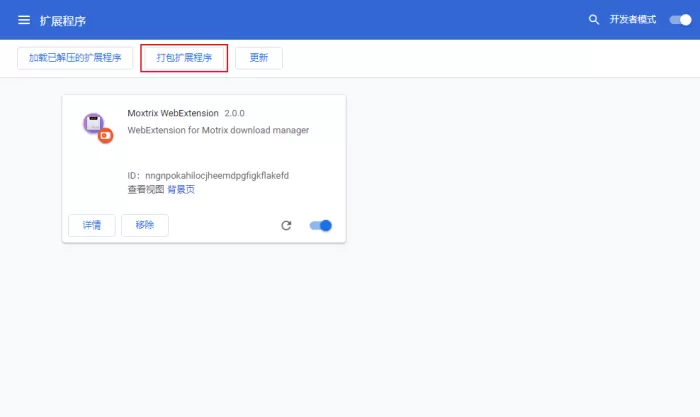Toggle the 开发者模式 developer mode switch

click(x=681, y=20)
